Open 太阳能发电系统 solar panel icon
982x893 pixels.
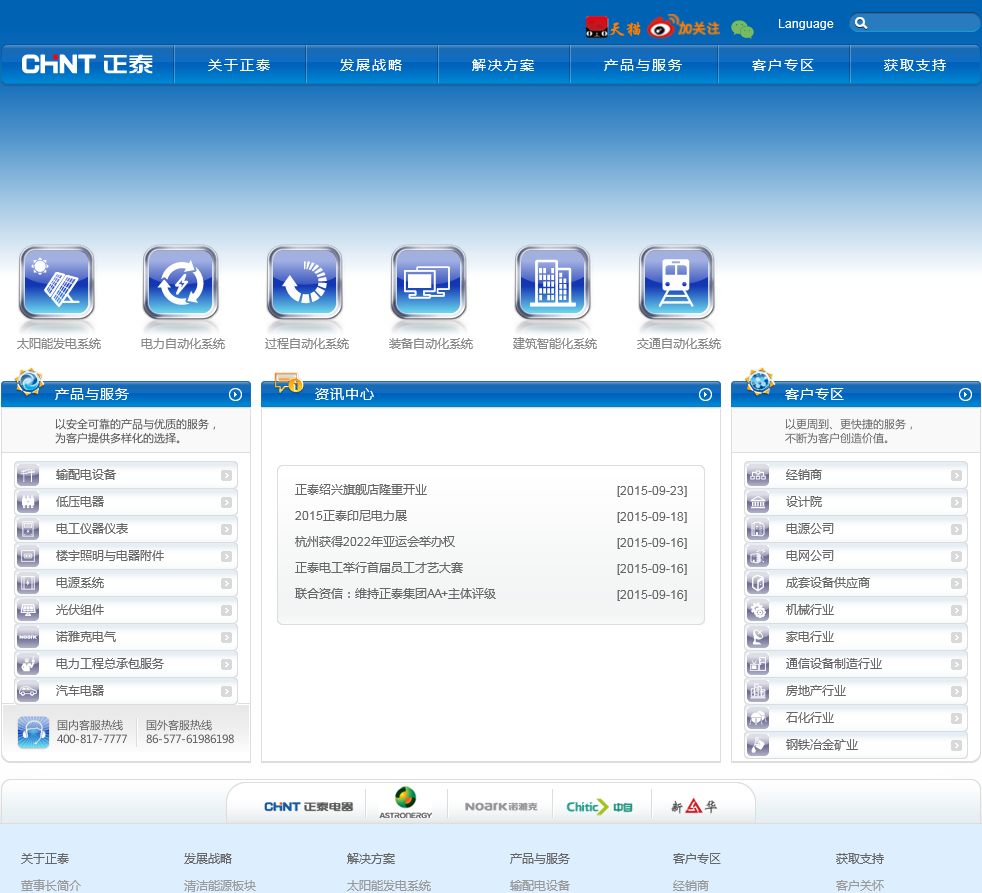(57, 283)
